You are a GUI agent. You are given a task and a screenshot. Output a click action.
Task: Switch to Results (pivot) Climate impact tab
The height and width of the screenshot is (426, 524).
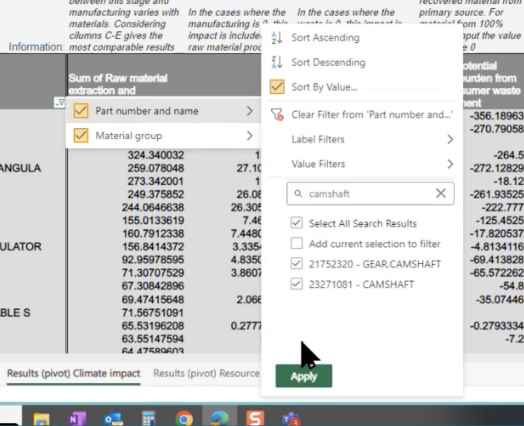click(74, 373)
